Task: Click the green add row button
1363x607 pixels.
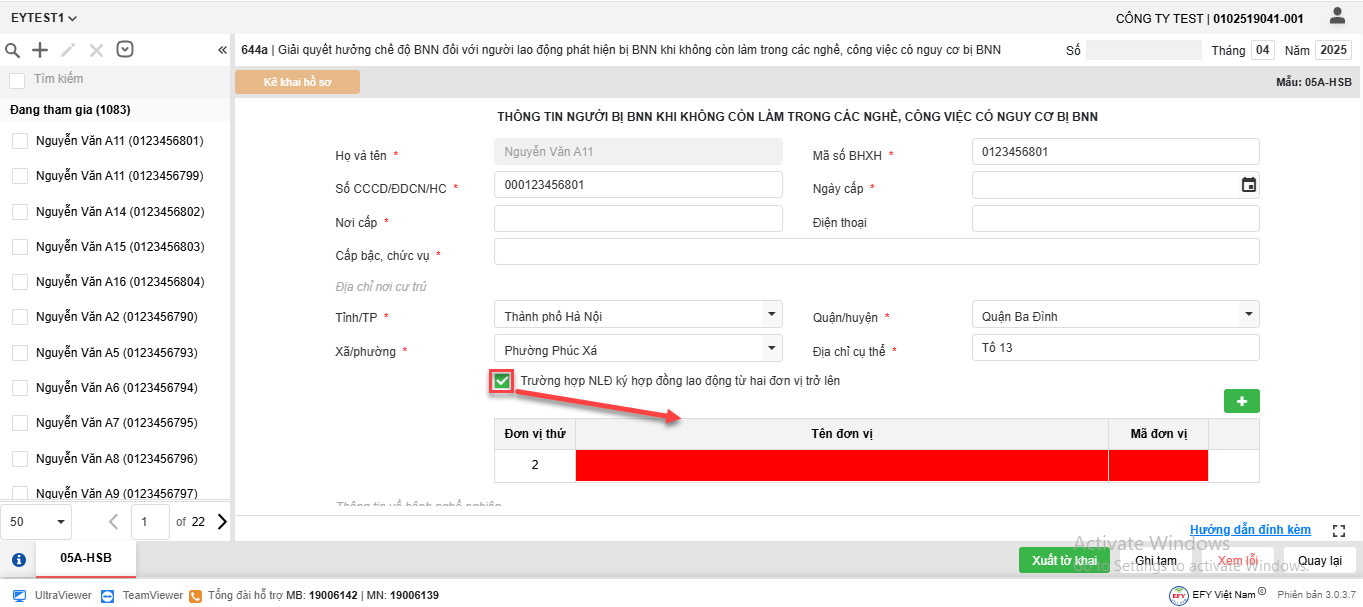Action: click(x=1241, y=401)
